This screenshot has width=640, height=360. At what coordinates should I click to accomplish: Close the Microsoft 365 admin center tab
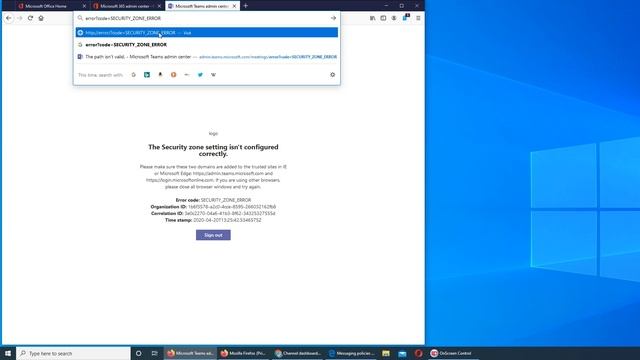tap(159, 6)
